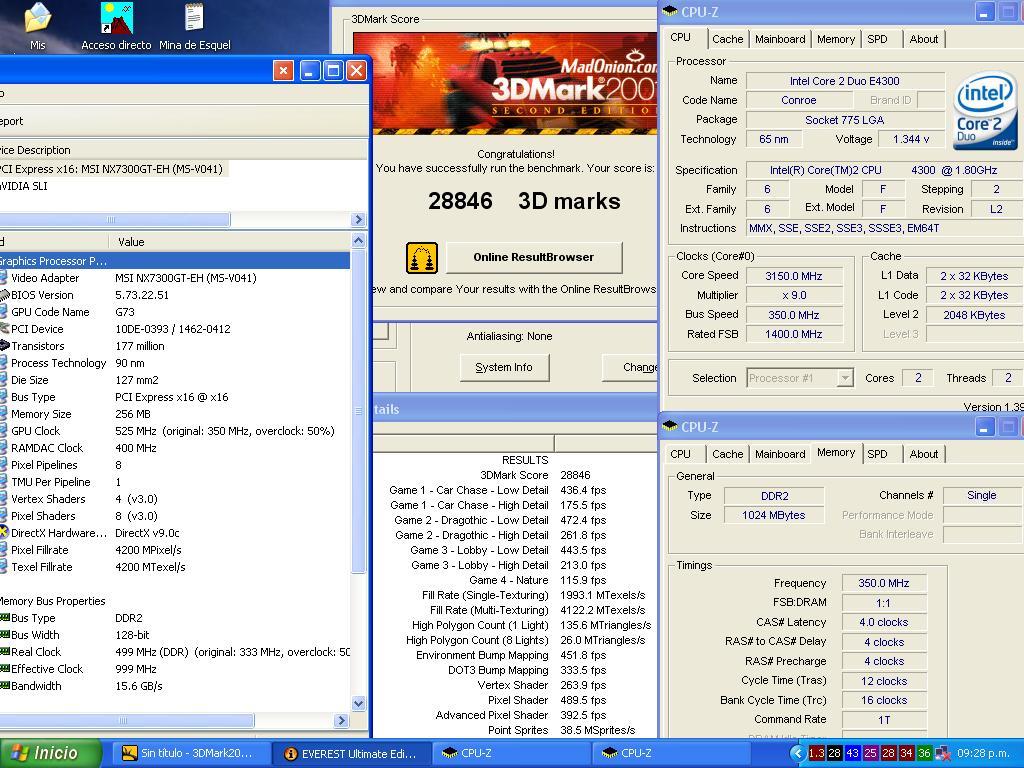Click the PCI Device row icon

pyautogui.click(x=4, y=329)
